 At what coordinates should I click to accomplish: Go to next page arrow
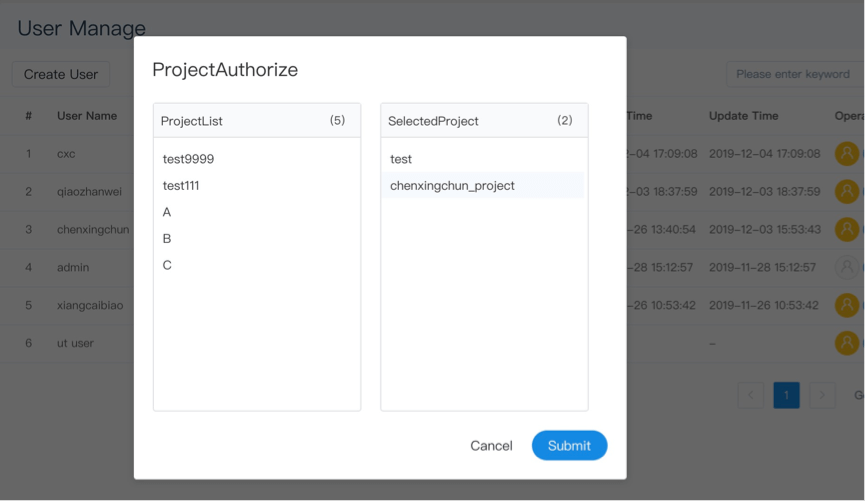tap(822, 395)
